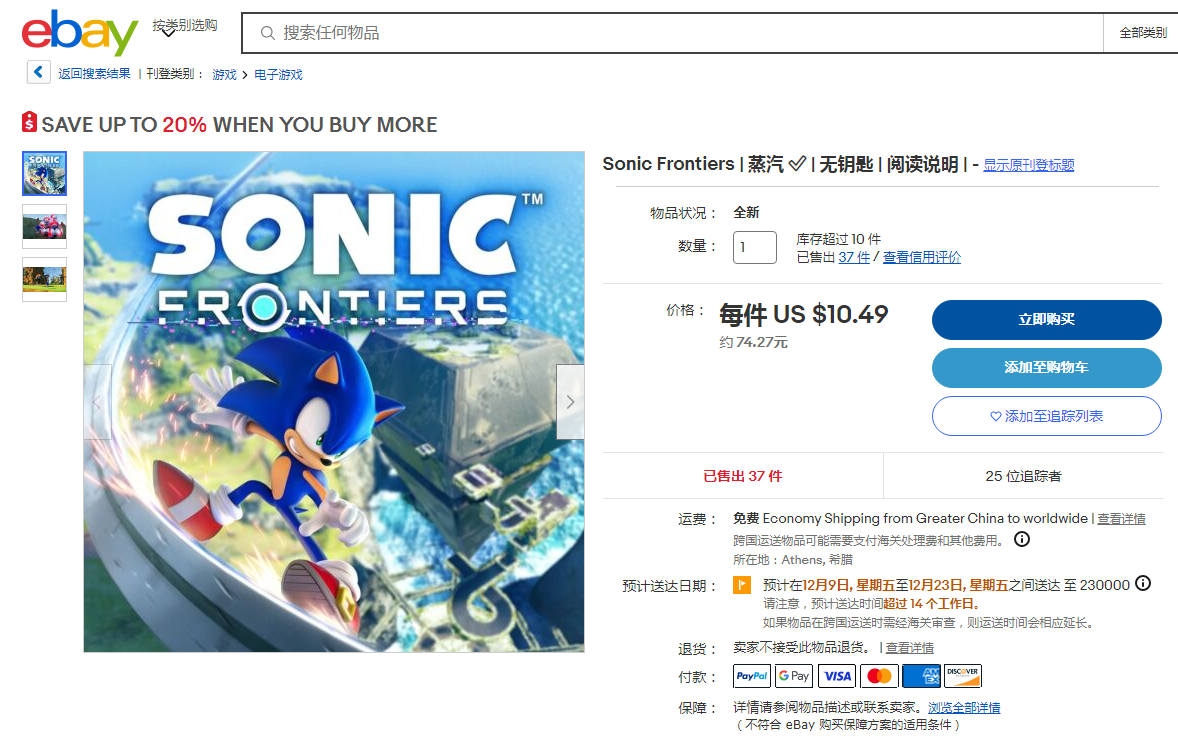Click the back arrow icon
Screen dimensions: 1178x750
coord(38,72)
